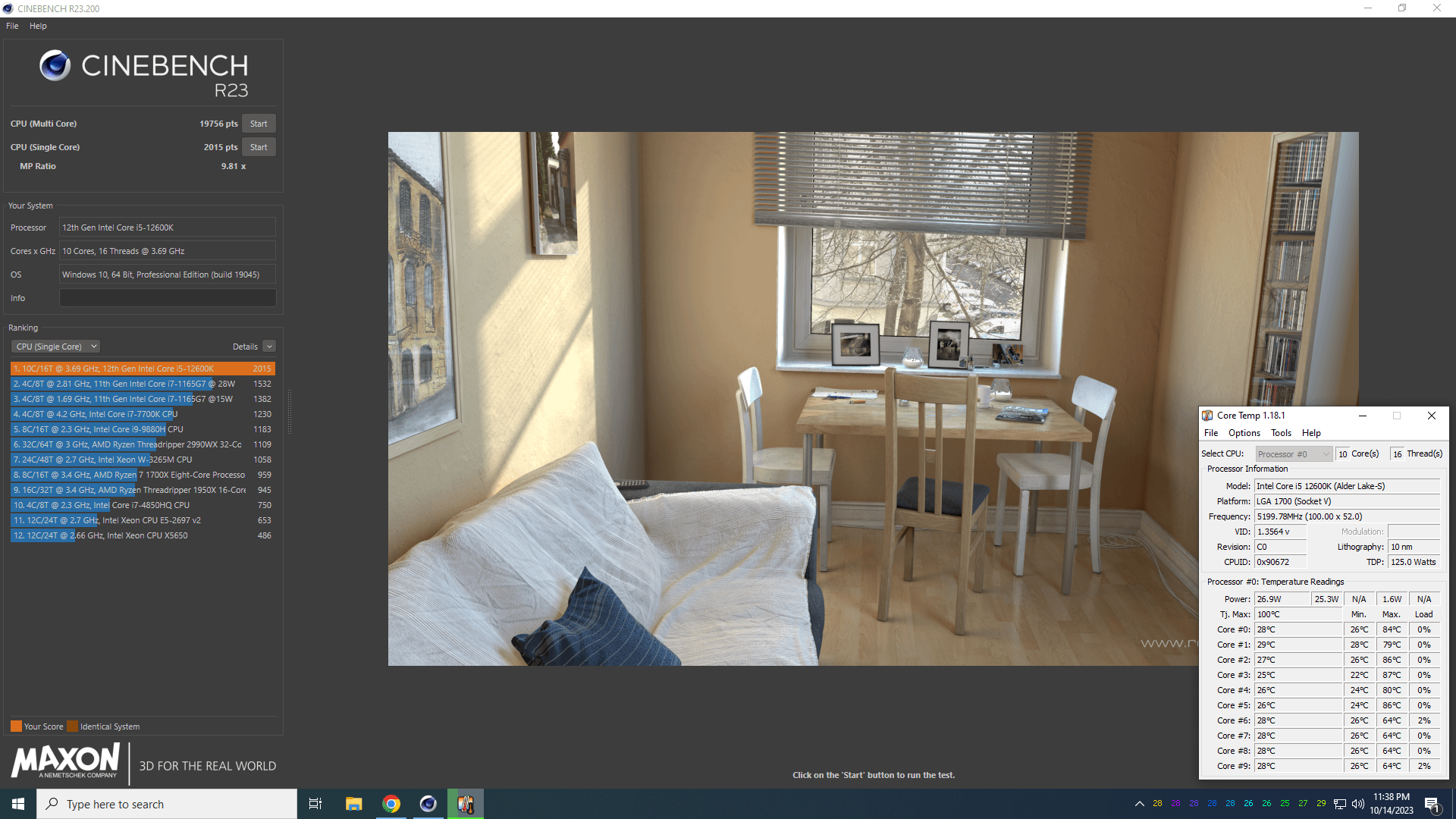The height and width of the screenshot is (819, 1456).
Task: Open the notification center icon
Action: point(1432,804)
